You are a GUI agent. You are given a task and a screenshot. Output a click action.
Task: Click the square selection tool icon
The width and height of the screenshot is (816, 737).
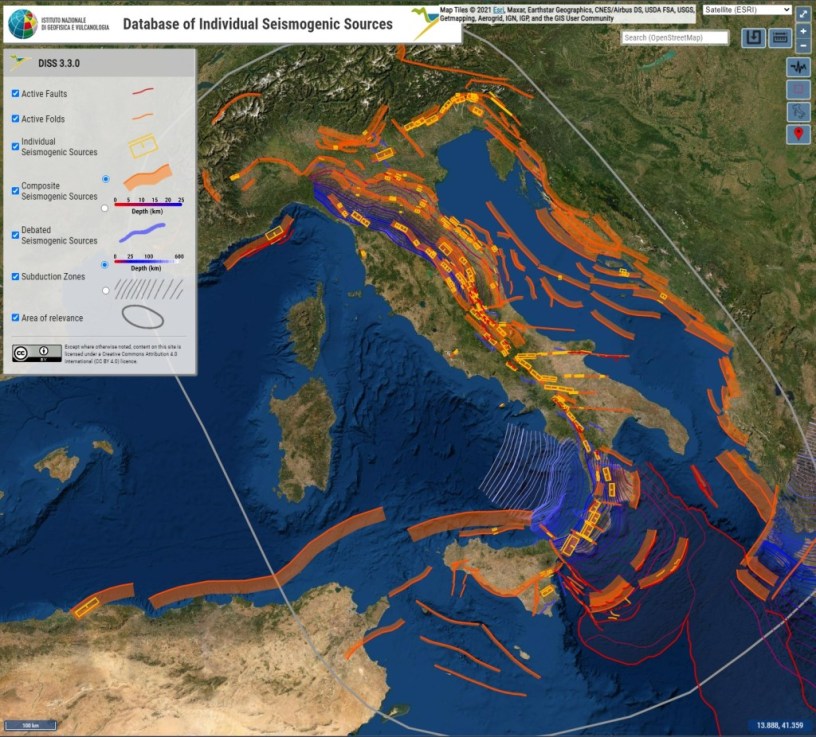798,90
